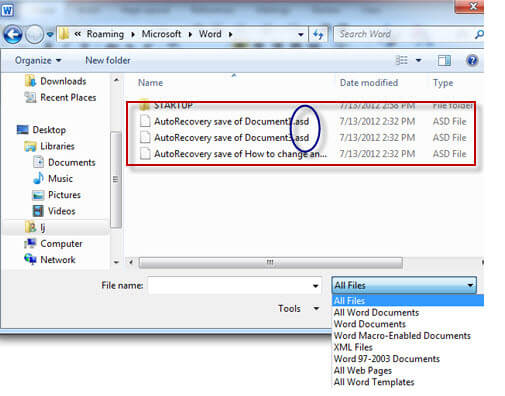Select Downloads in navigation pane
Screen dimensions: 505x396
63,81
